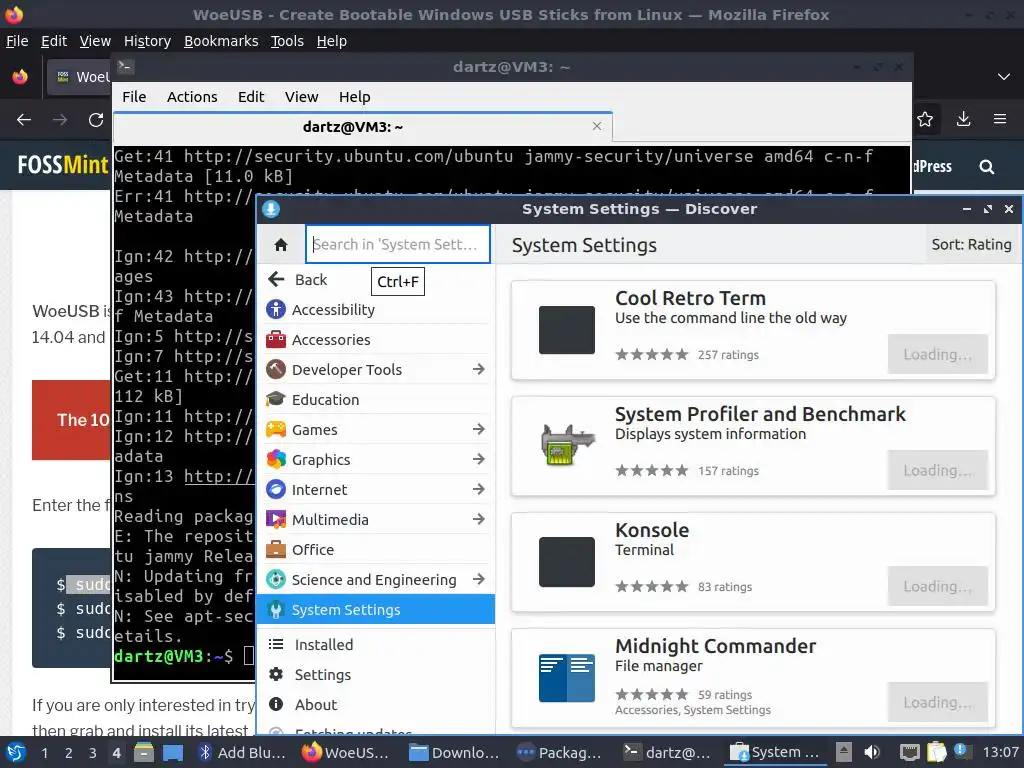Open the Sort: Rating dropdown

(971, 245)
